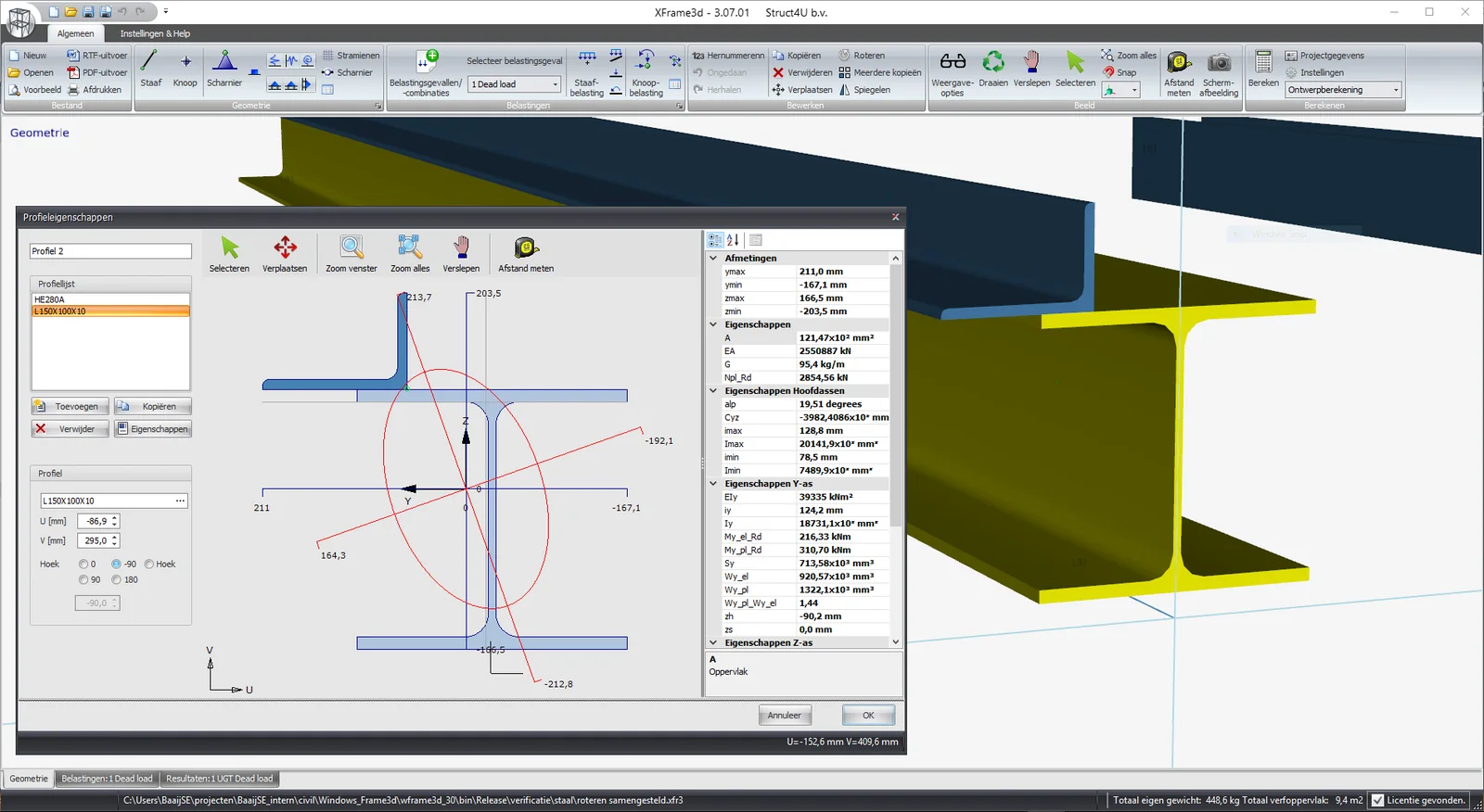Click Selecteren arrow in profile dialog
1484x812 pixels.
[x=229, y=254]
